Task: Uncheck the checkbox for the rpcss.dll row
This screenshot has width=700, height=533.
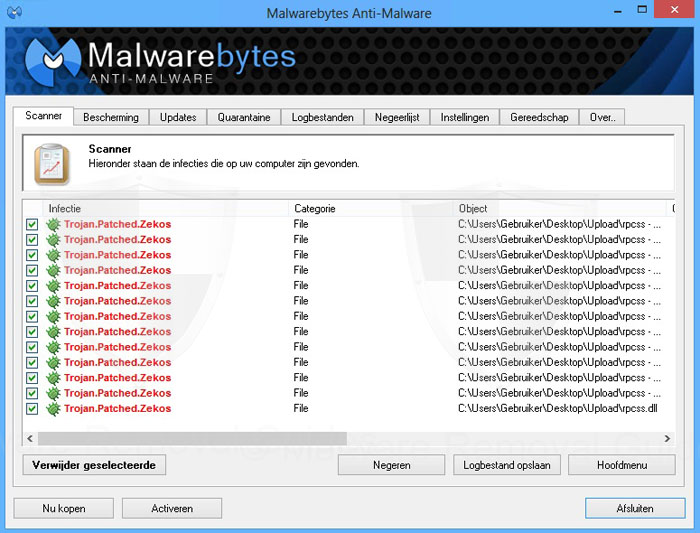Action: [32, 409]
